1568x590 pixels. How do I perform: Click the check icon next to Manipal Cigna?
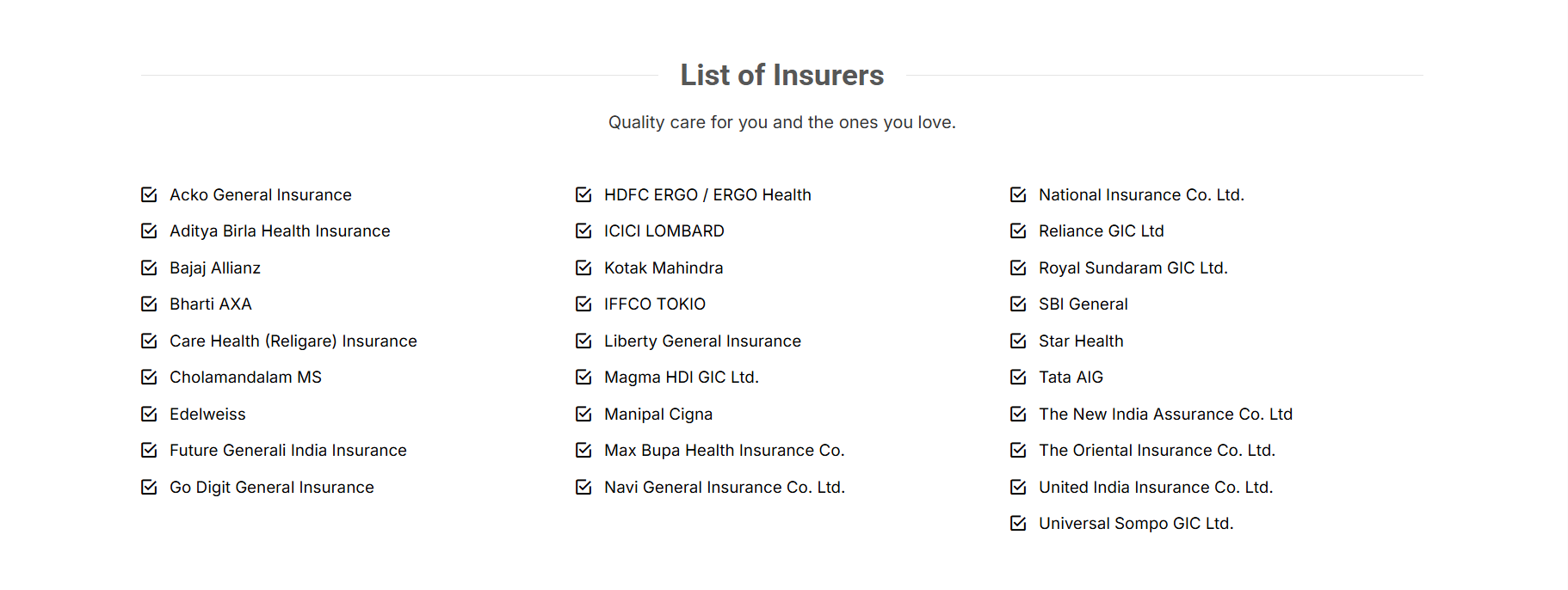click(x=583, y=415)
